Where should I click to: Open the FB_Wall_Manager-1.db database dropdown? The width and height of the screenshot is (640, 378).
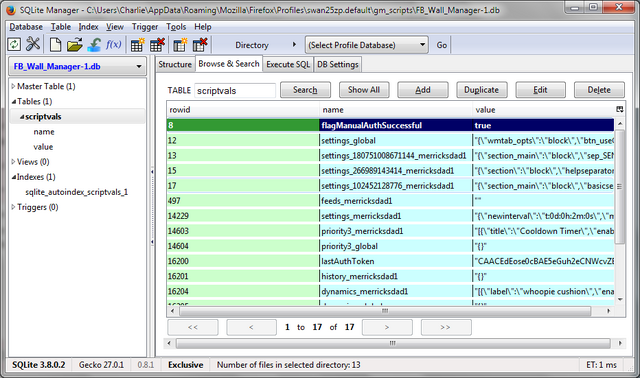click(77, 67)
